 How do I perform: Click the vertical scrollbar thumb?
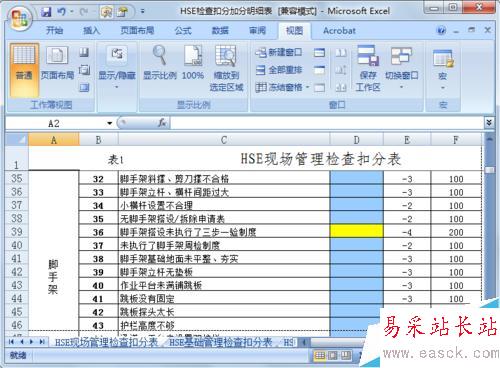tap(489, 170)
